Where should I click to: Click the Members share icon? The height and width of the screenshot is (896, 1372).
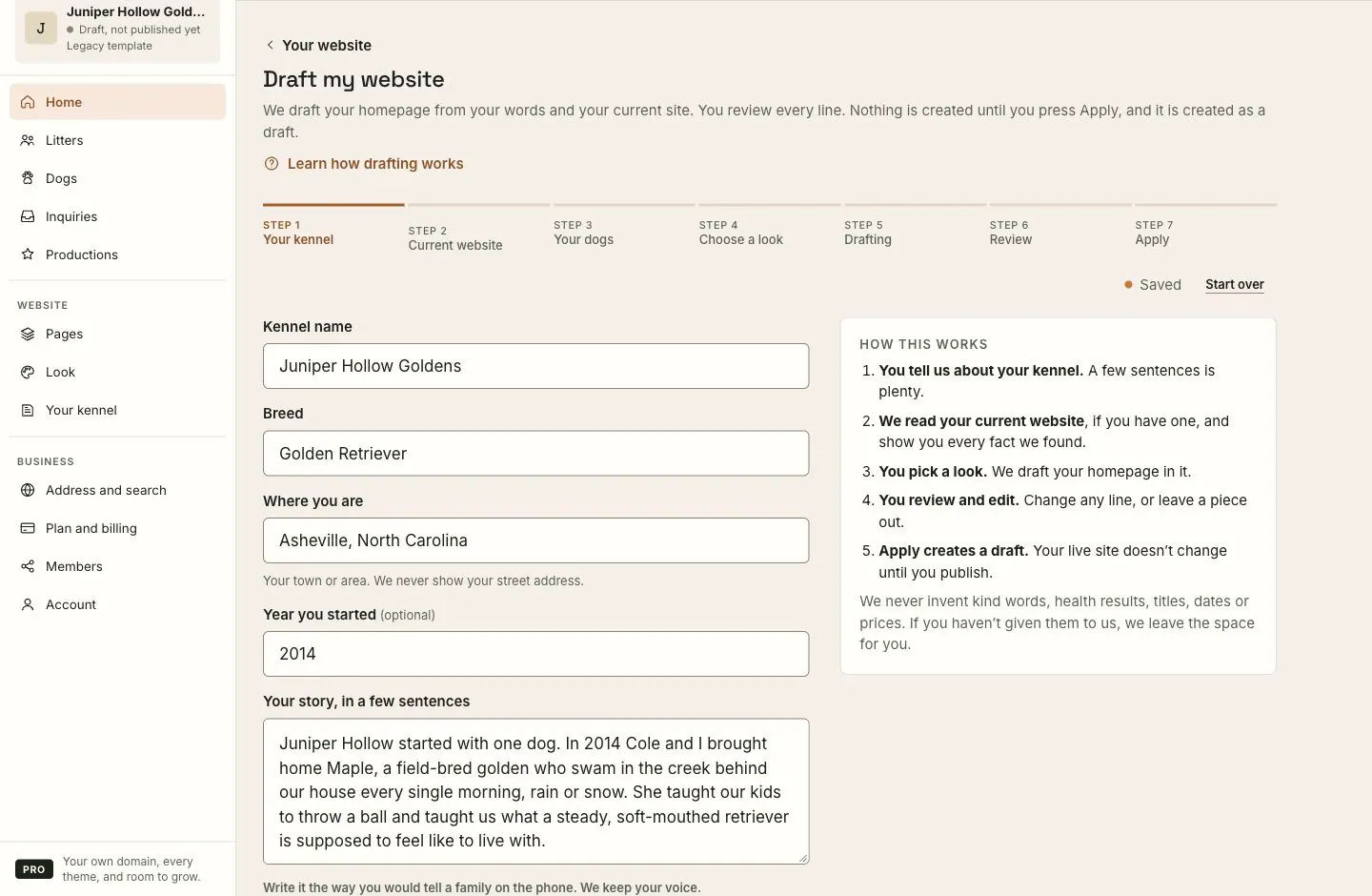click(28, 566)
